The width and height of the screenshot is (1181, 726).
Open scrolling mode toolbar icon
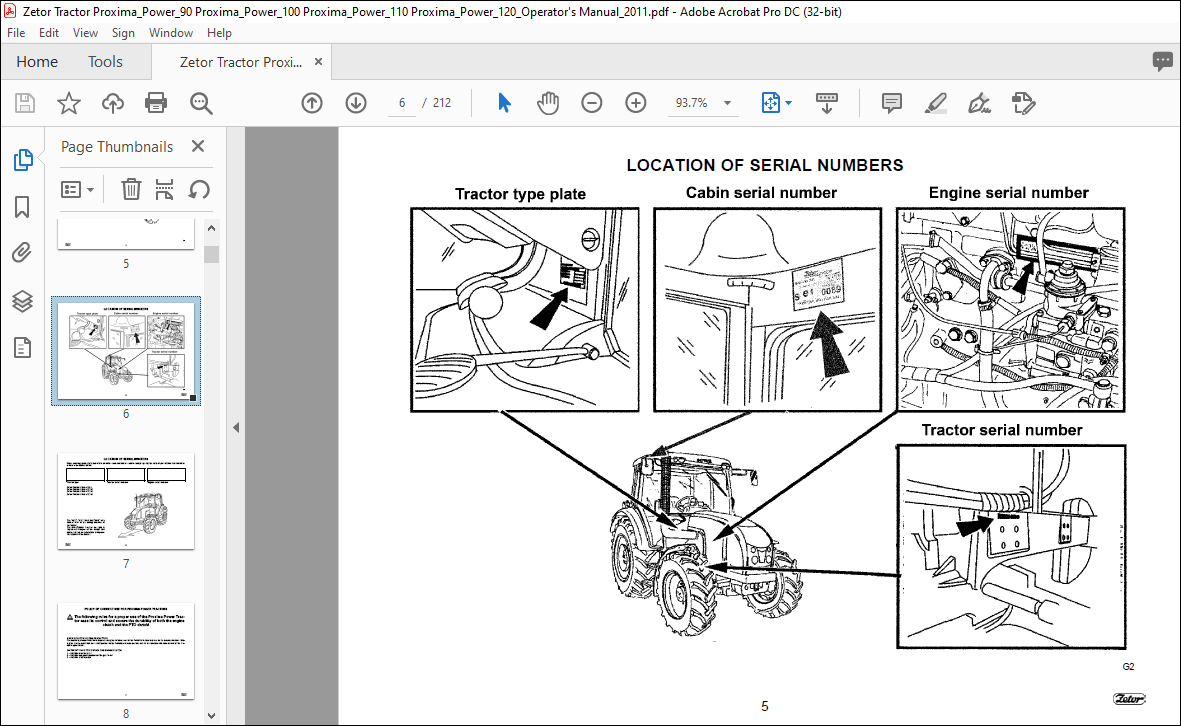click(x=827, y=103)
